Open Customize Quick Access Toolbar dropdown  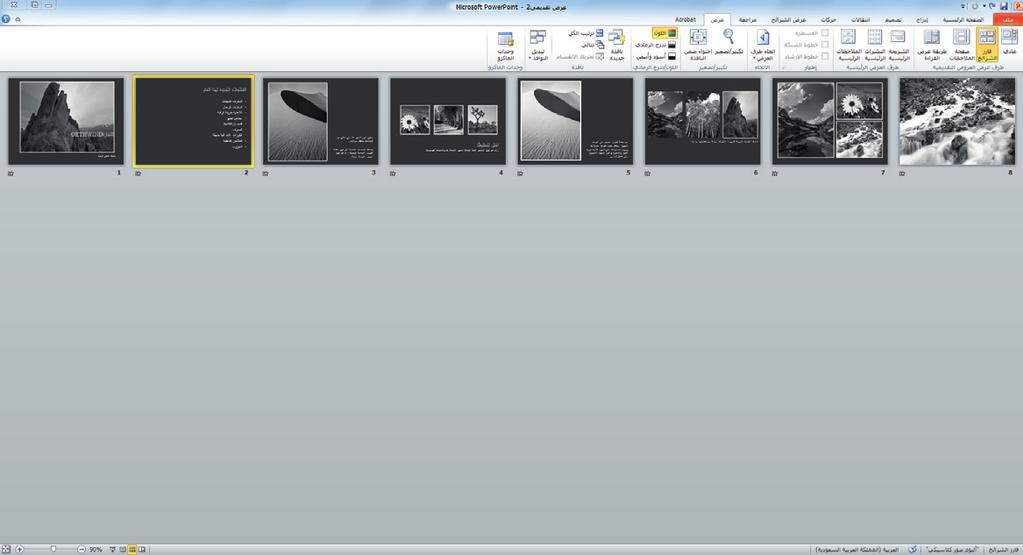[x=963, y=7]
